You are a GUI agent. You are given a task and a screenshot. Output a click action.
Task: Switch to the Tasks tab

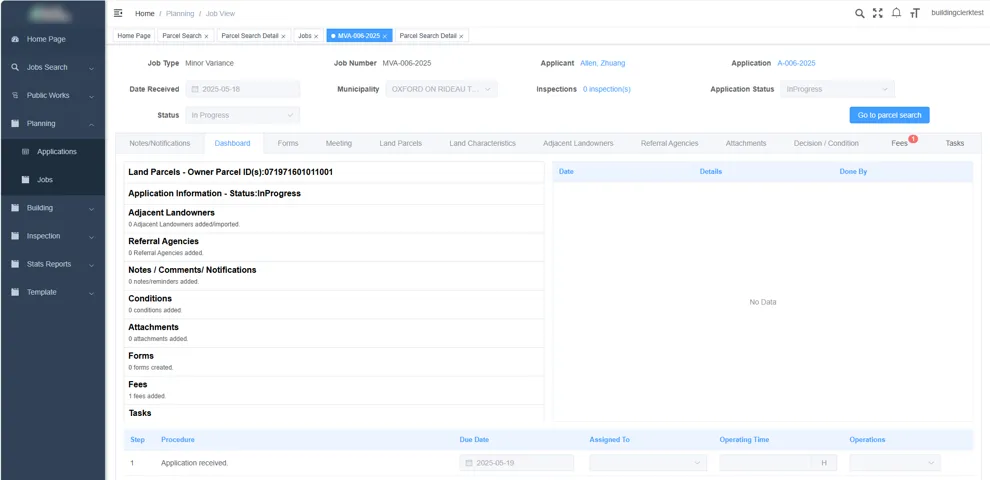click(955, 143)
